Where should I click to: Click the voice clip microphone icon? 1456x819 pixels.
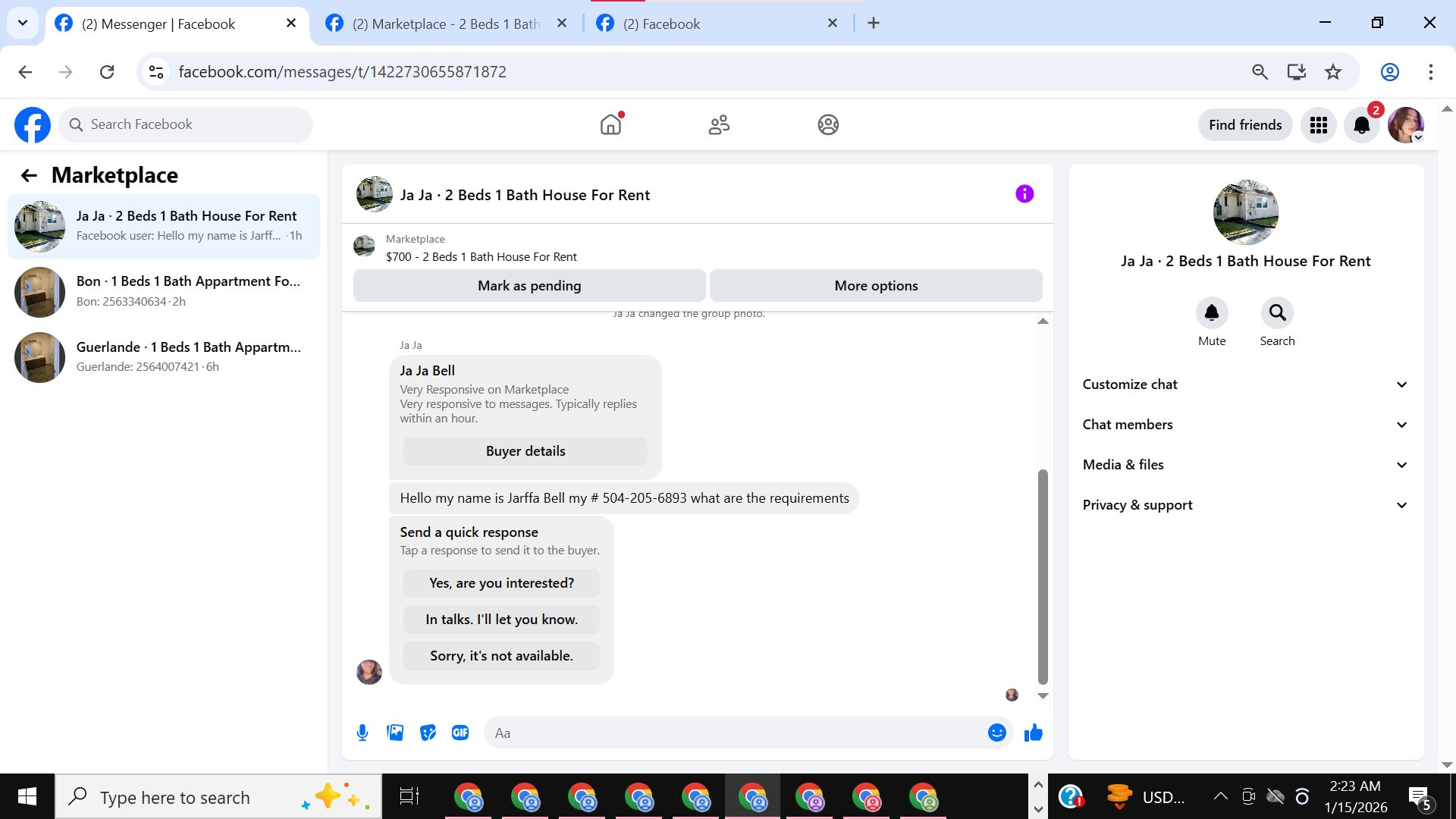tap(362, 733)
